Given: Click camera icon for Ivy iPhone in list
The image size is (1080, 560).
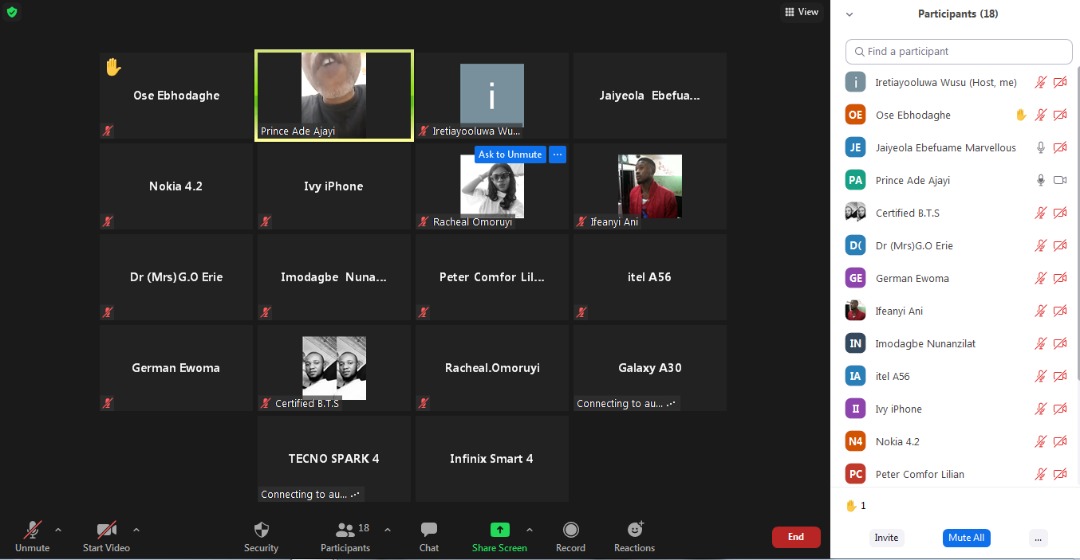Looking at the screenshot, I should click(1060, 408).
